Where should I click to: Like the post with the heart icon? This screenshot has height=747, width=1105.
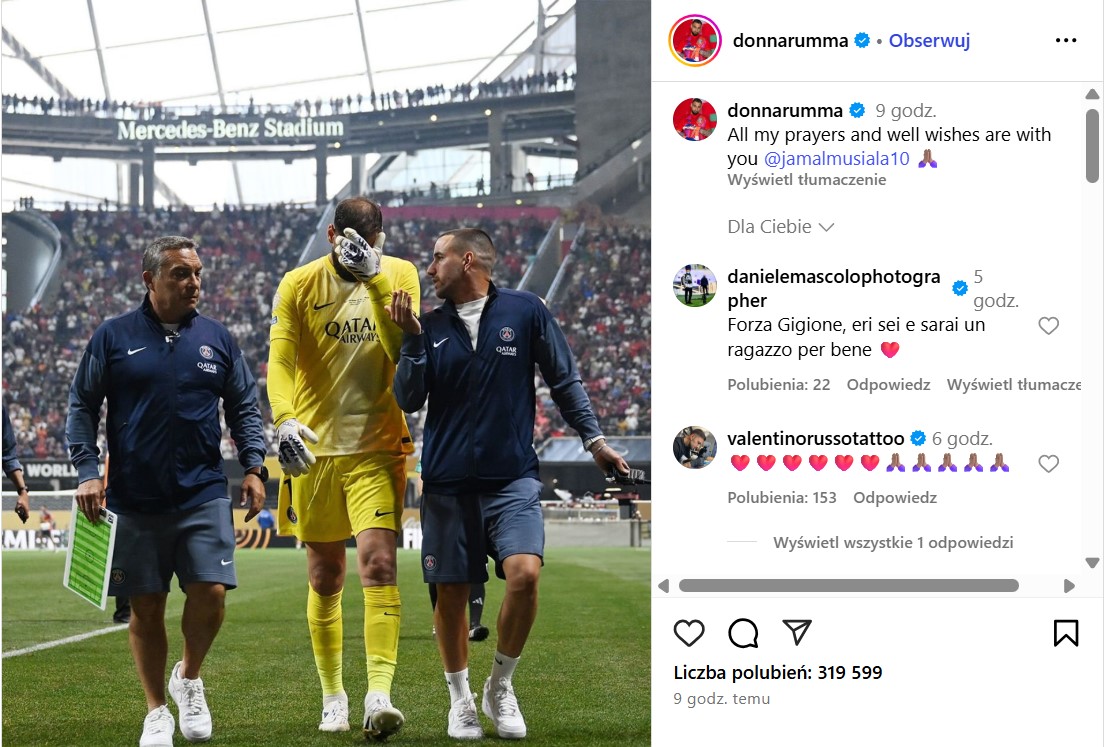689,633
